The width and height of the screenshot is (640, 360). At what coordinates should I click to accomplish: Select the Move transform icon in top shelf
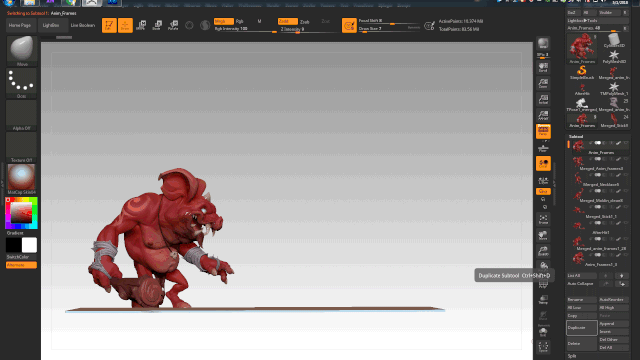coord(141,25)
